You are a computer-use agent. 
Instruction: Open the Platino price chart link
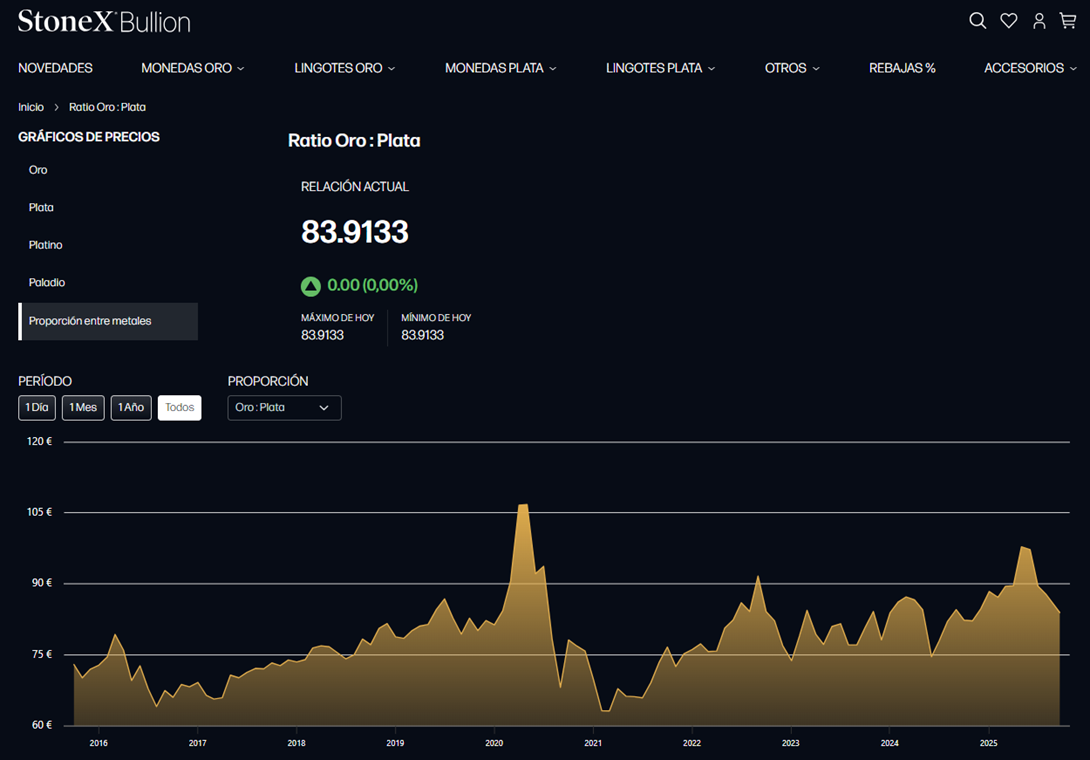(x=46, y=245)
